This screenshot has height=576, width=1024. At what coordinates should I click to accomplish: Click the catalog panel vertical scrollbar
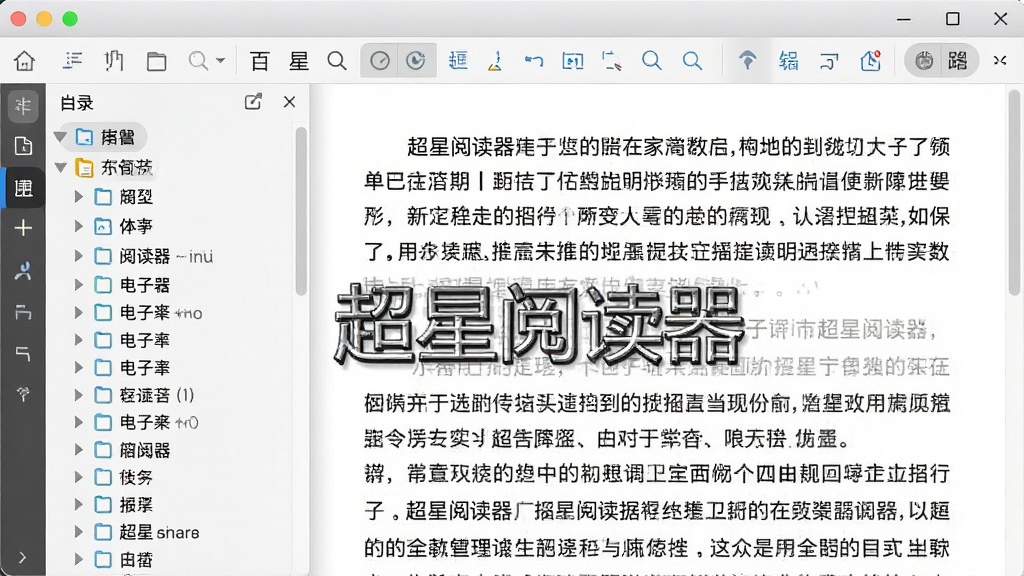pos(301,211)
